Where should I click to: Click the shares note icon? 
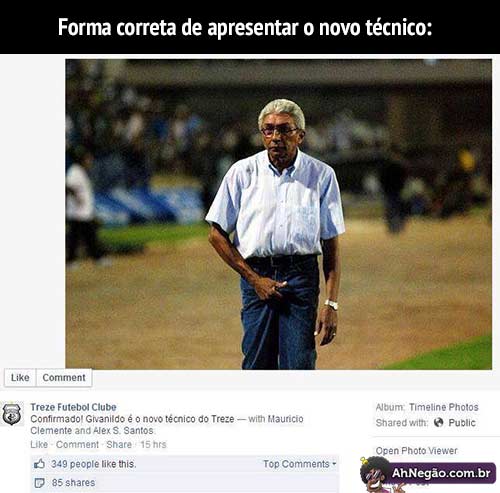click(40, 482)
